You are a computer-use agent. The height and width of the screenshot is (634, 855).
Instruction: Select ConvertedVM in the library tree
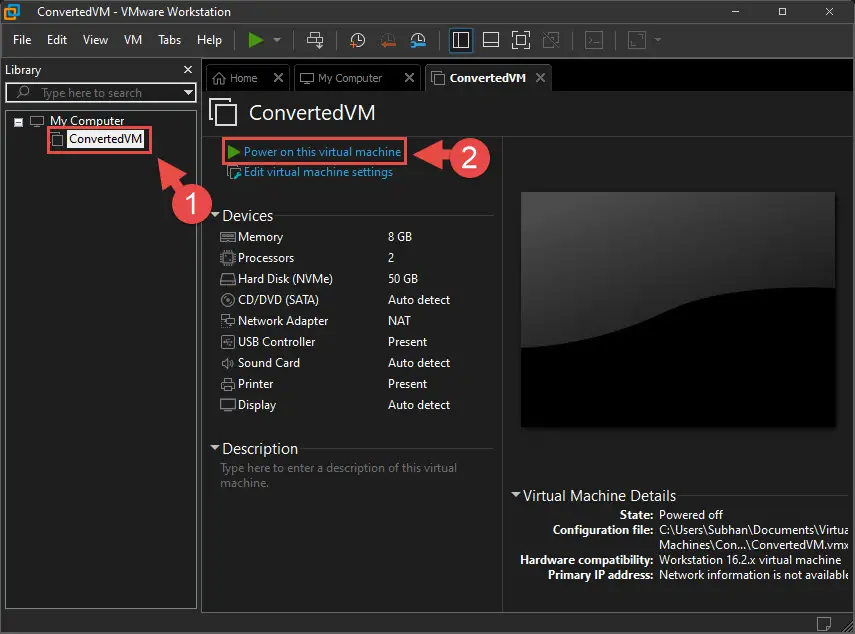pyautogui.click(x=105, y=139)
